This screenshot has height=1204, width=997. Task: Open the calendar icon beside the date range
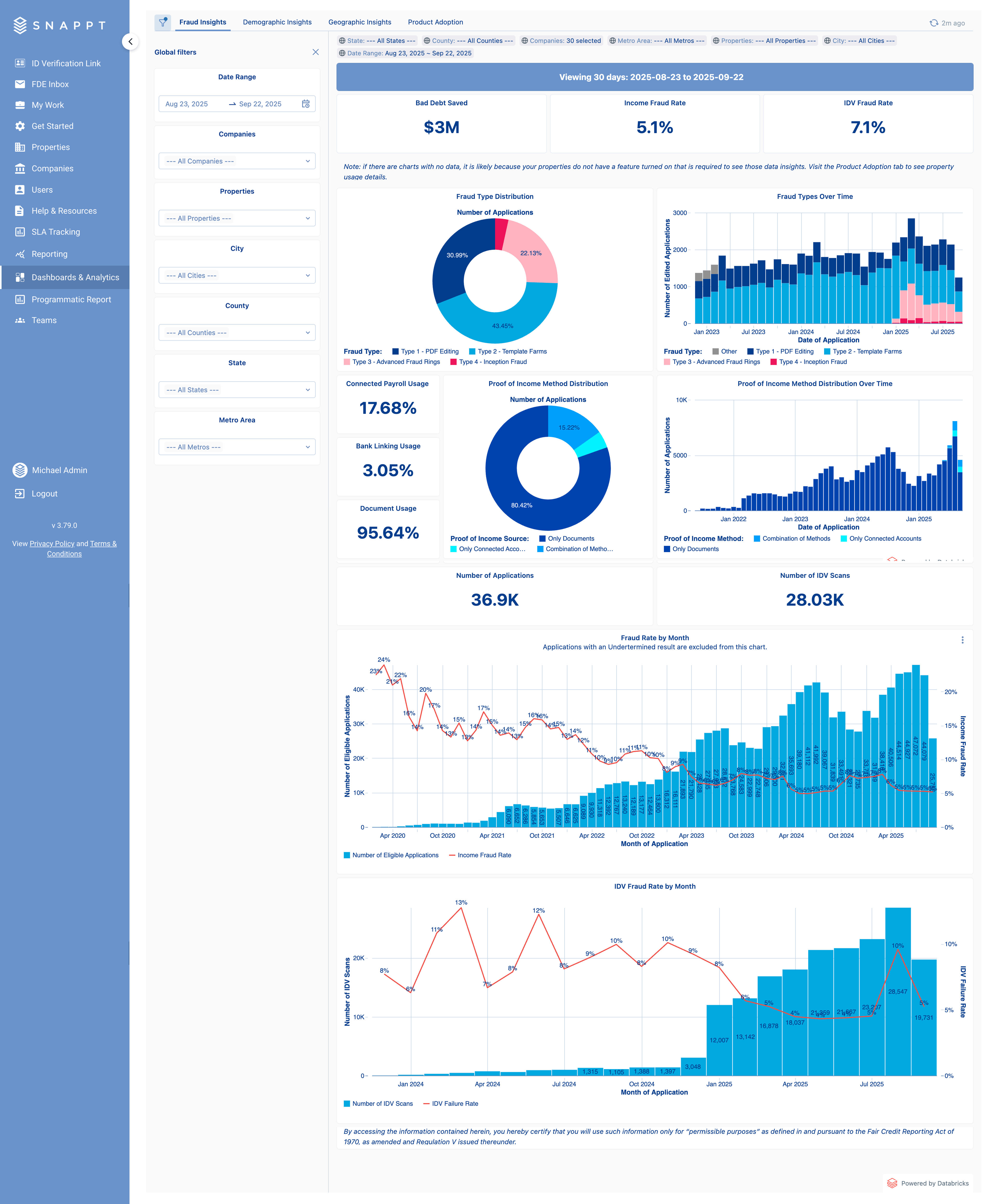306,104
